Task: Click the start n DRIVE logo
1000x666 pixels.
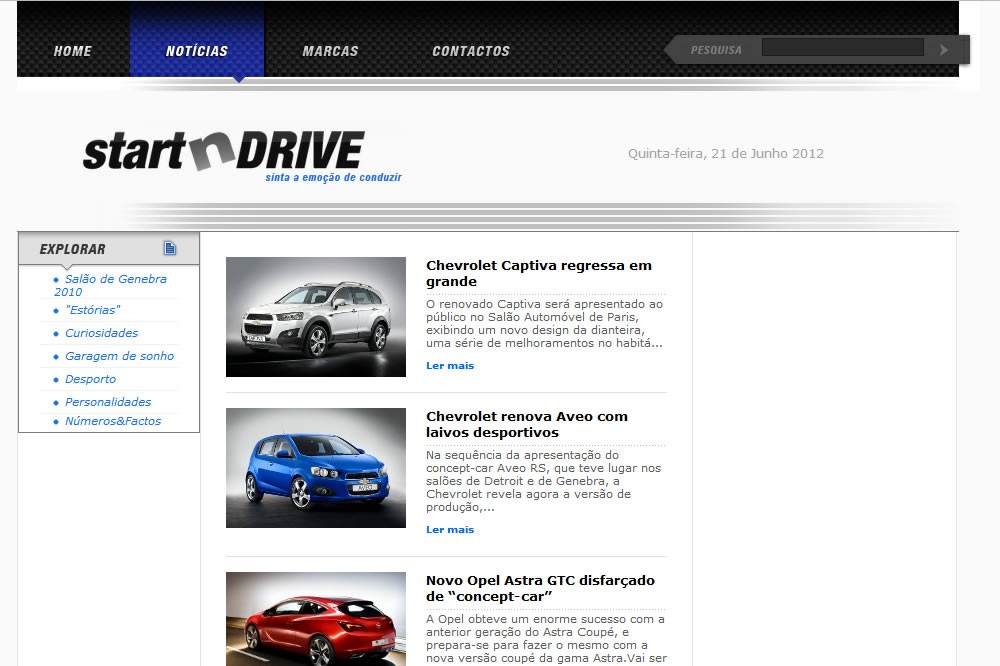Action: pos(224,151)
